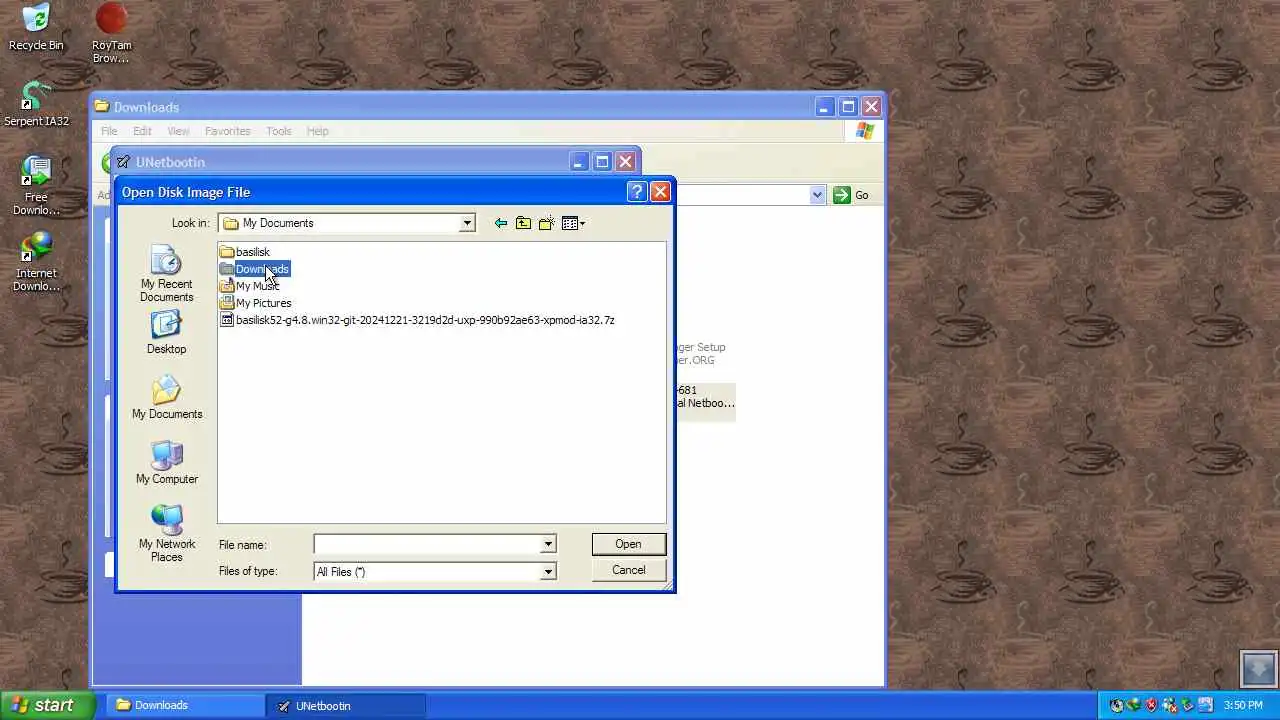Expand address bar dropdown in Downloads window
This screenshot has height=720, width=1280.
pyautogui.click(x=817, y=195)
